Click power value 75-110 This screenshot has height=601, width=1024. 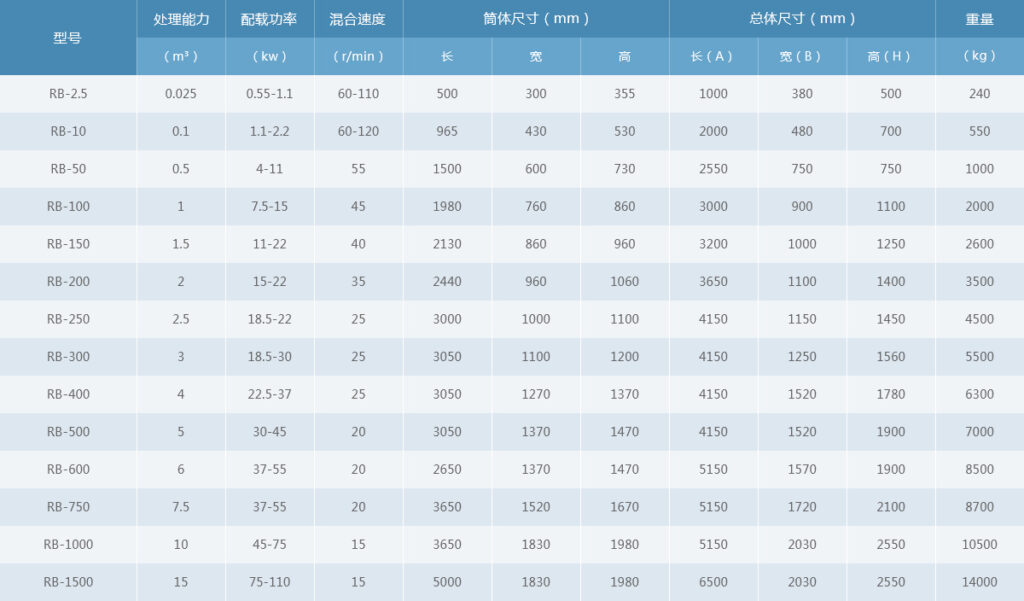(269, 582)
